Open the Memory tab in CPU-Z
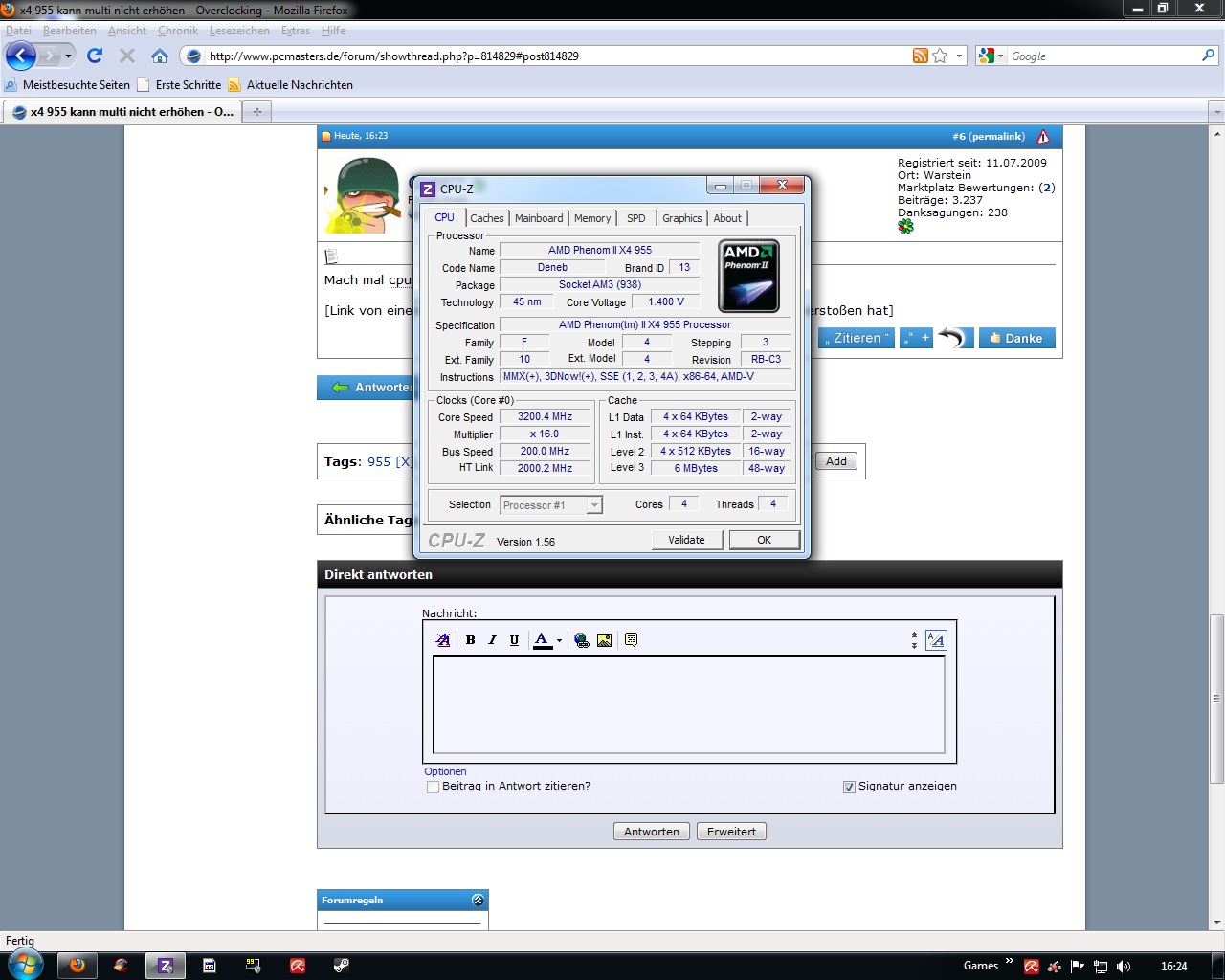1225x980 pixels. 592,218
